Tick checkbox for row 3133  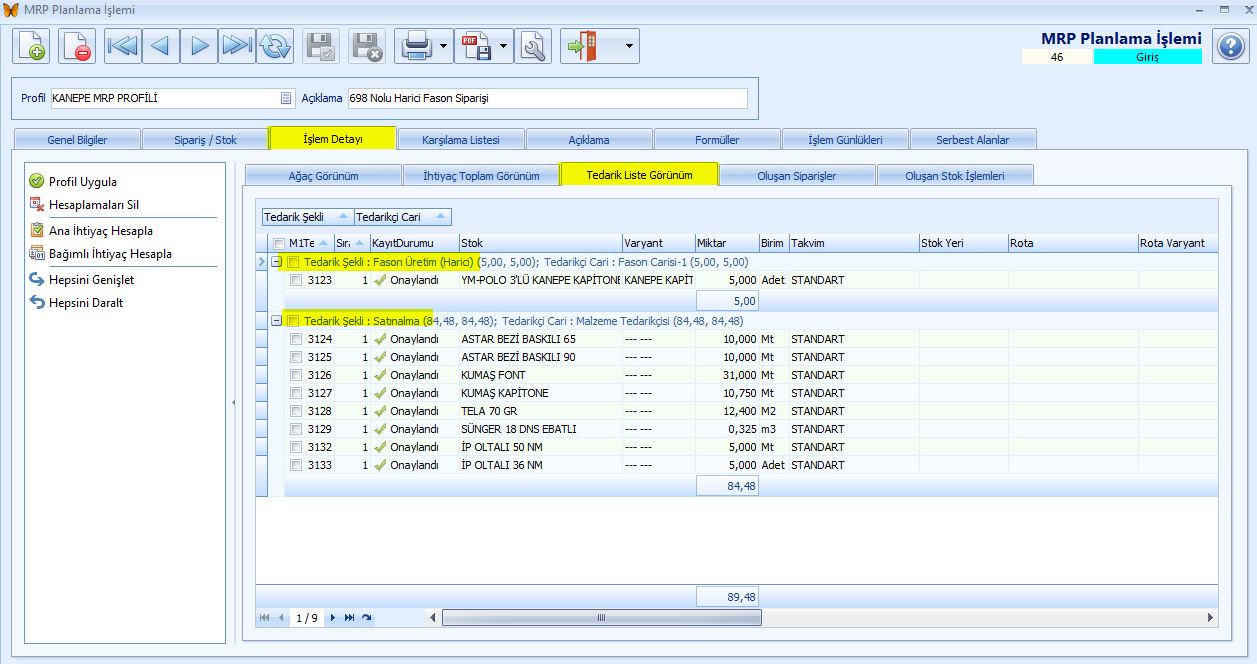pos(296,465)
